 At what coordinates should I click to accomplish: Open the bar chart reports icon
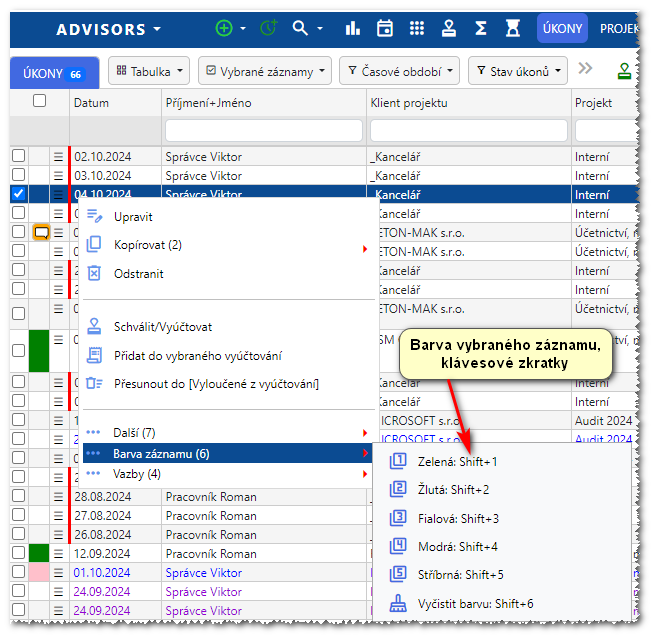(352, 28)
